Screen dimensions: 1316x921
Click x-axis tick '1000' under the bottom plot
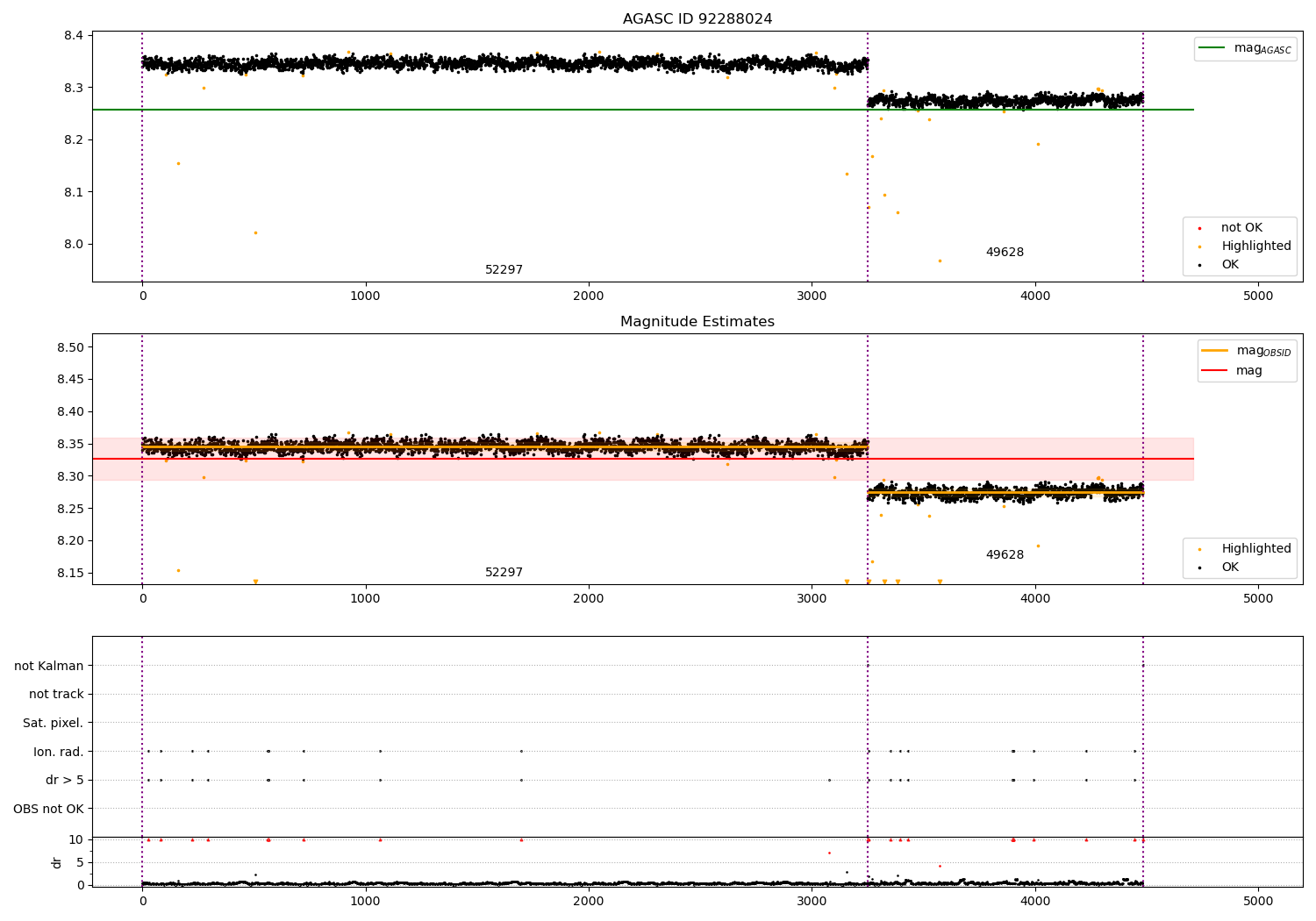tap(366, 902)
